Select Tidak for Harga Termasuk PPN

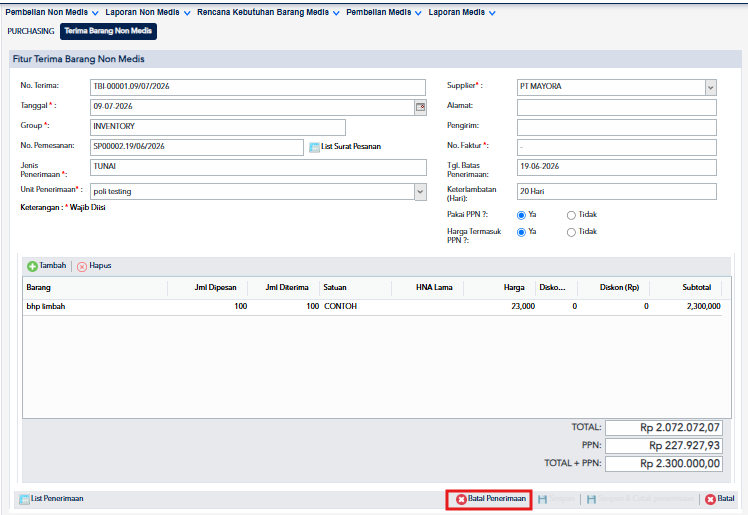[571, 232]
